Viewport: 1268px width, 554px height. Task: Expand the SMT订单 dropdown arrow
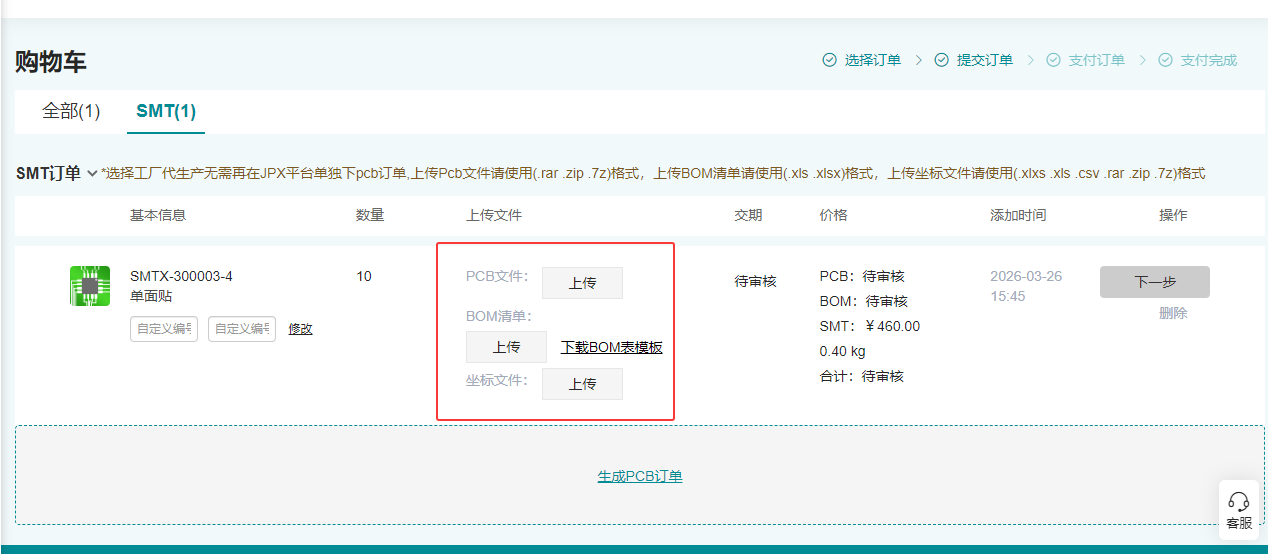tap(92, 174)
